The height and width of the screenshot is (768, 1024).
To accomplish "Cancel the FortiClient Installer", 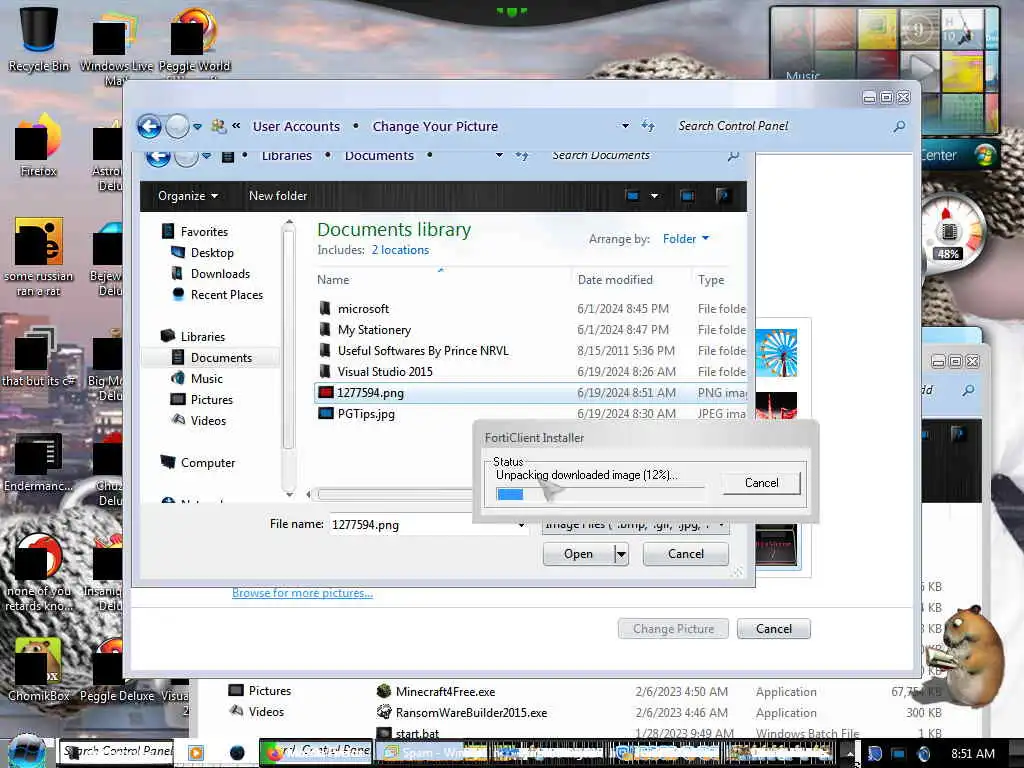I will pos(761,483).
